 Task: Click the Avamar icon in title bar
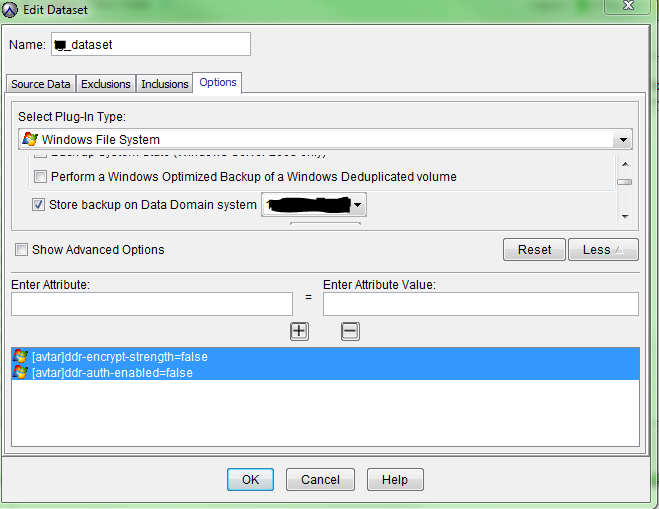coord(10,9)
